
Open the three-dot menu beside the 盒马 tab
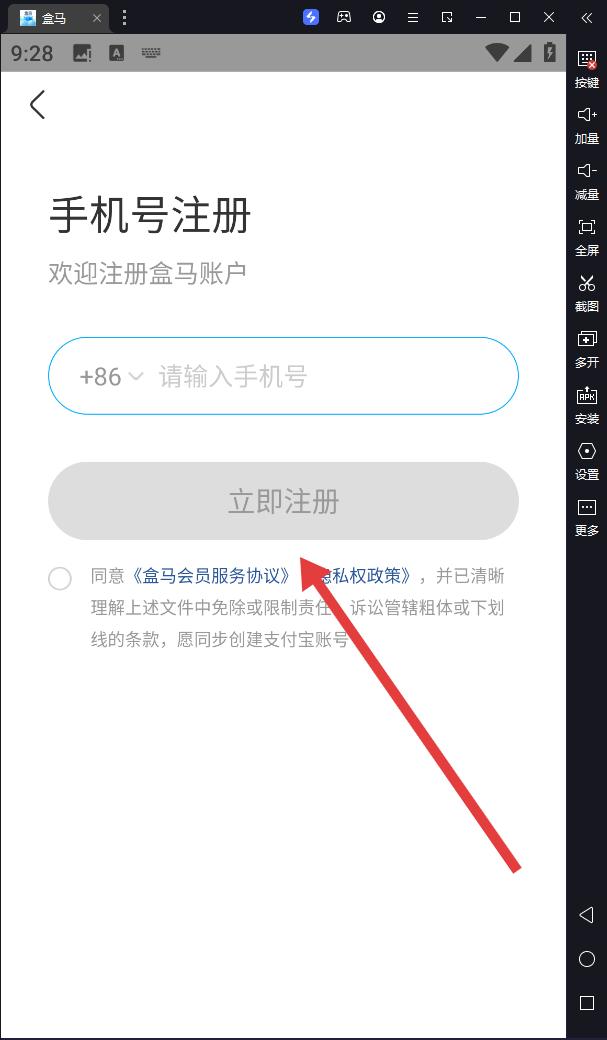tap(124, 17)
